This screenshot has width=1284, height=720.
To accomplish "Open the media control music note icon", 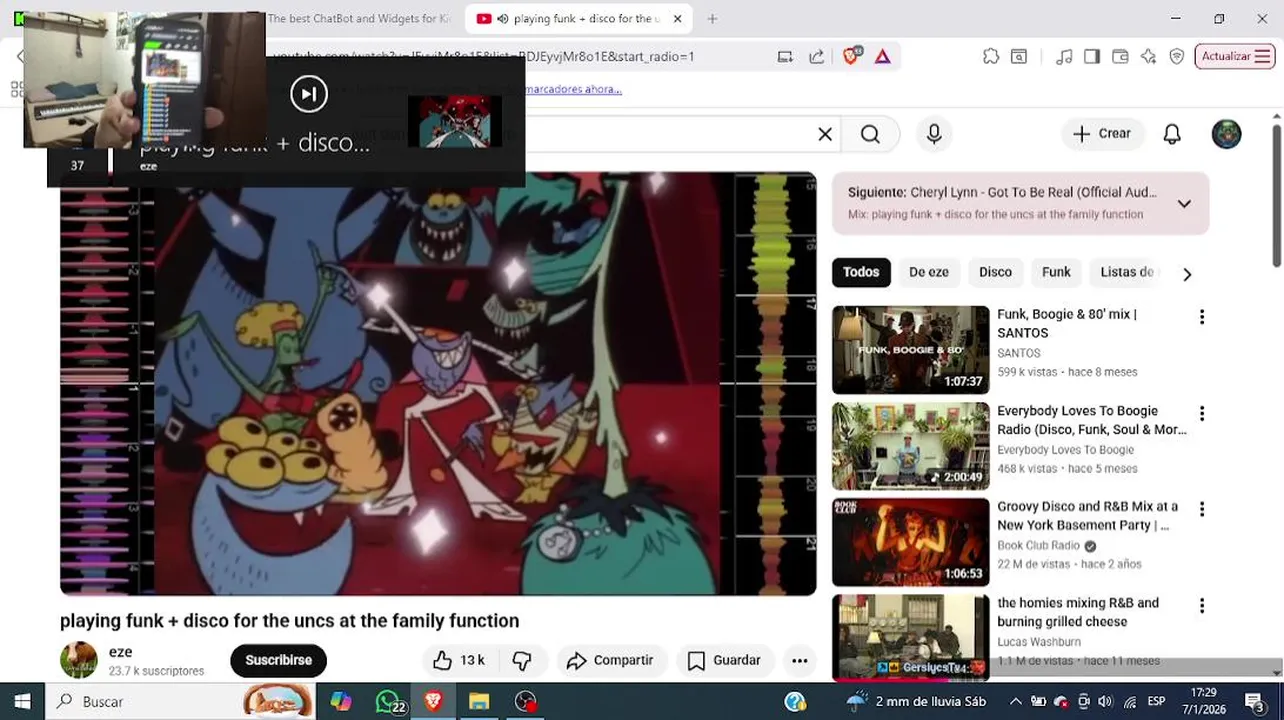I will pos(1064,56).
